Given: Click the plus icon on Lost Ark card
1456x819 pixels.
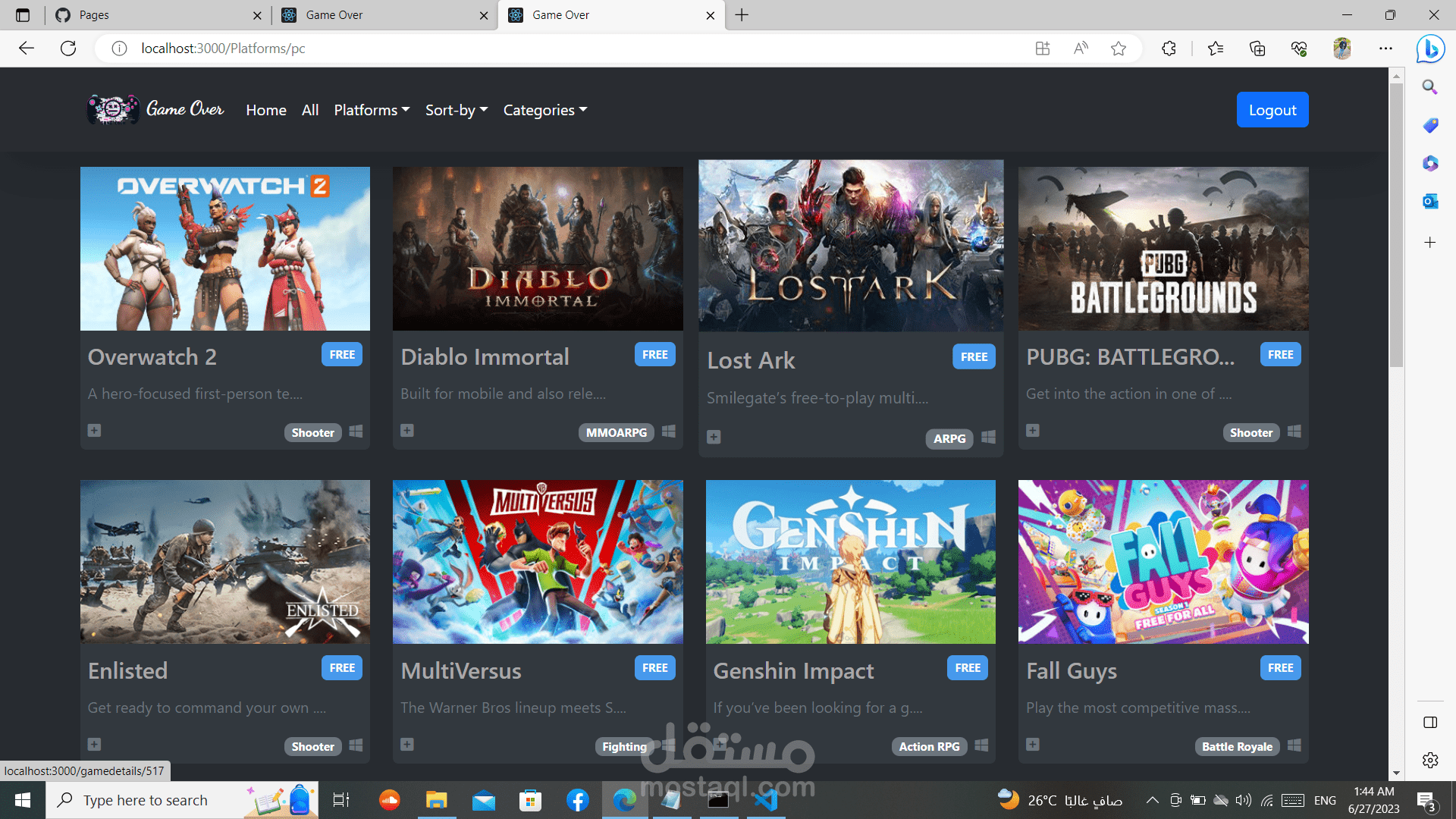Looking at the screenshot, I should (x=714, y=438).
